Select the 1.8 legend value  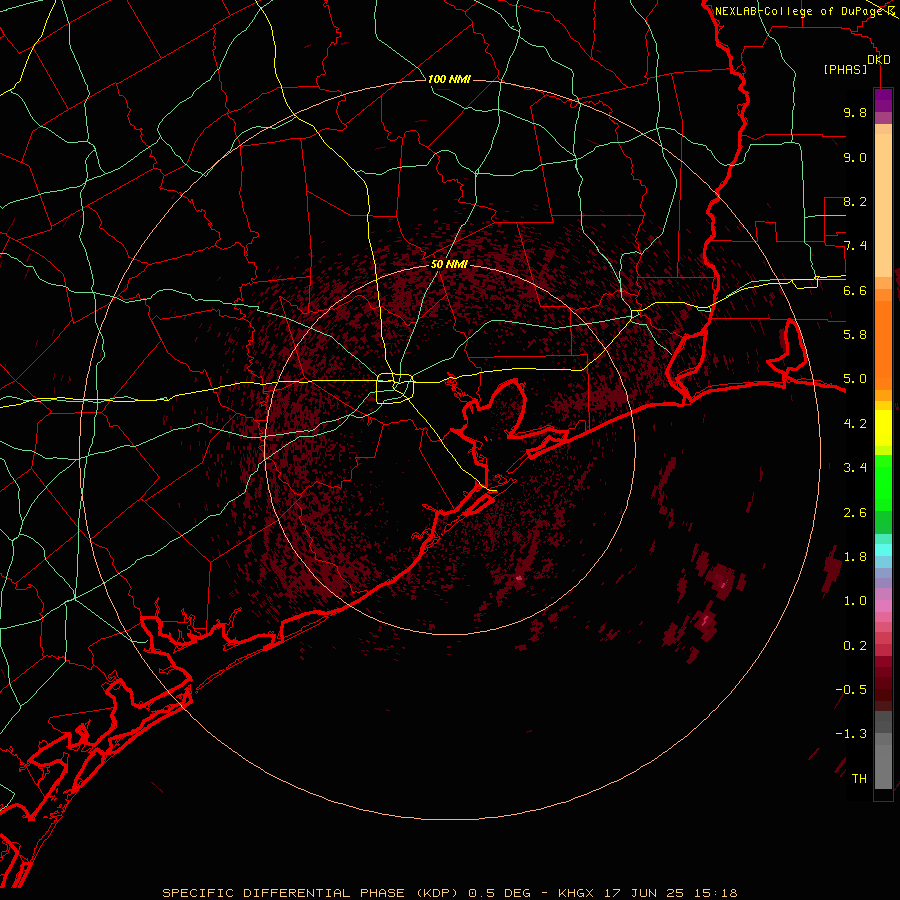tap(855, 557)
